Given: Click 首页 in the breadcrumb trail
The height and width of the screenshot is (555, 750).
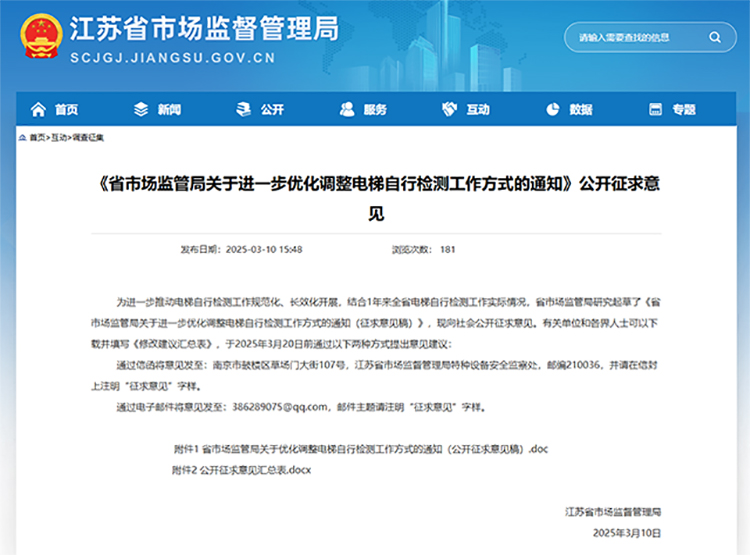Looking at the screenshot, I should [x=37, y=137].
